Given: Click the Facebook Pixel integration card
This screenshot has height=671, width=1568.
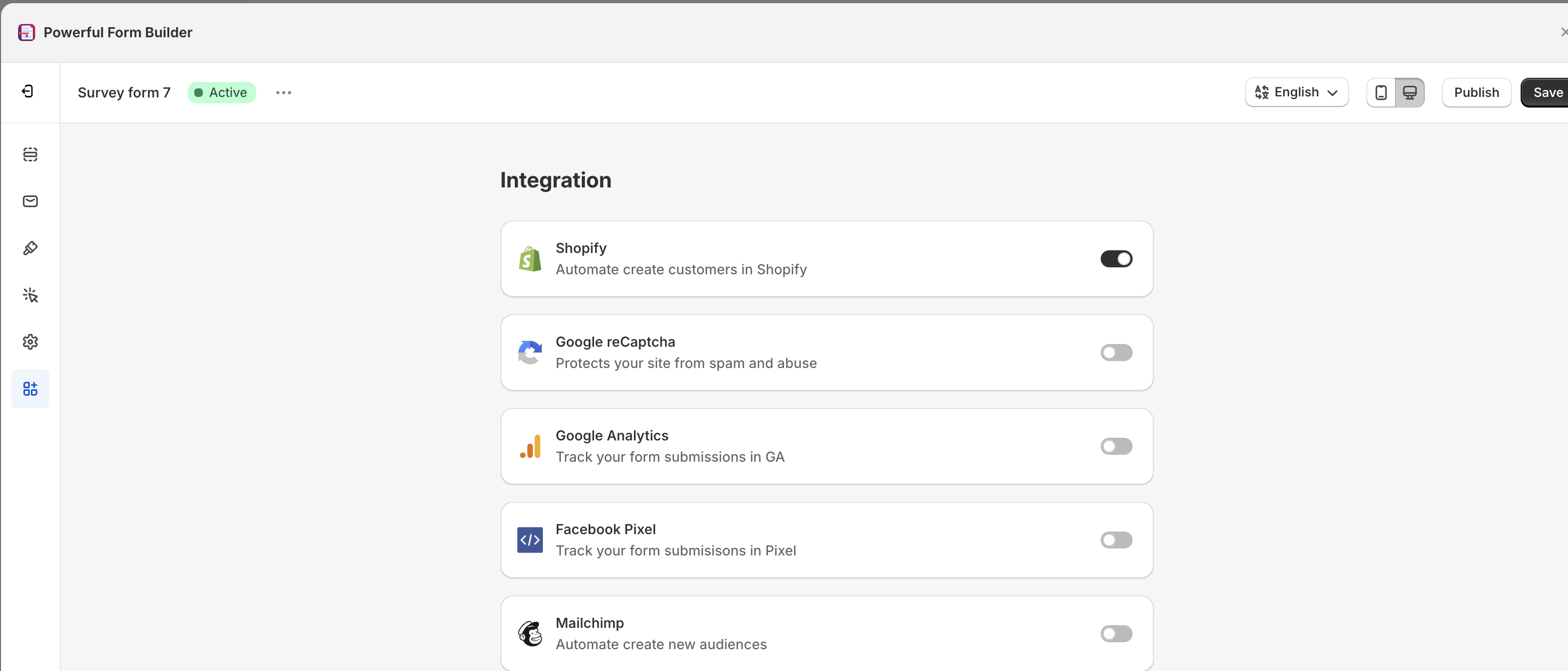Looking at the screenshot, I should point(827,539).
